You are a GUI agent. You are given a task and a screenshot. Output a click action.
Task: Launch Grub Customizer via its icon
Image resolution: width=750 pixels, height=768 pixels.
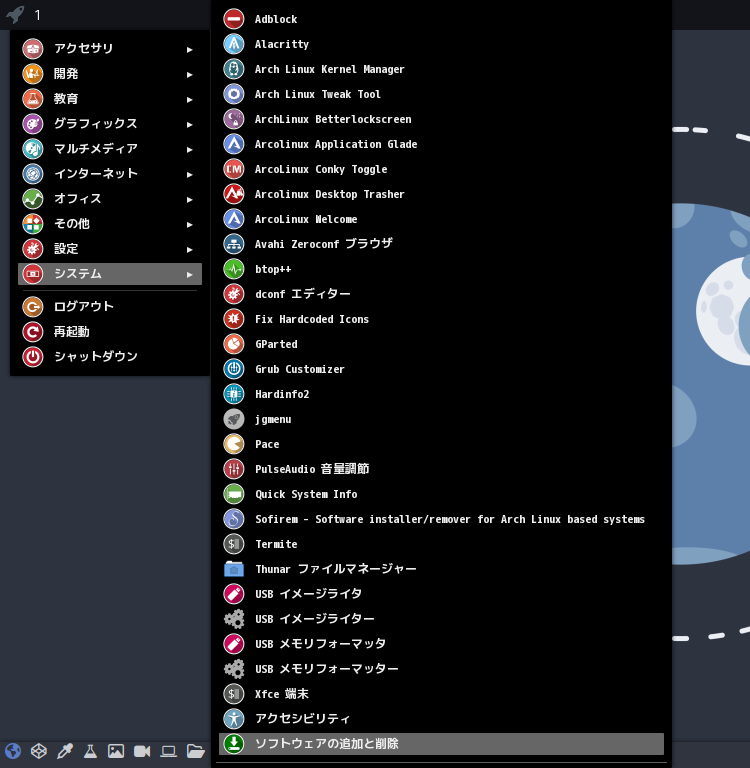tap(233, 369)
